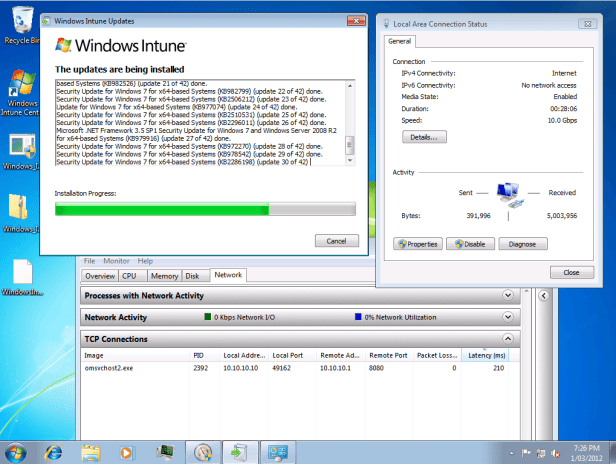Expand Processes with Network Activity section
Image resolution: width=616 pixels, height=464 pixels.
point(506,296)
